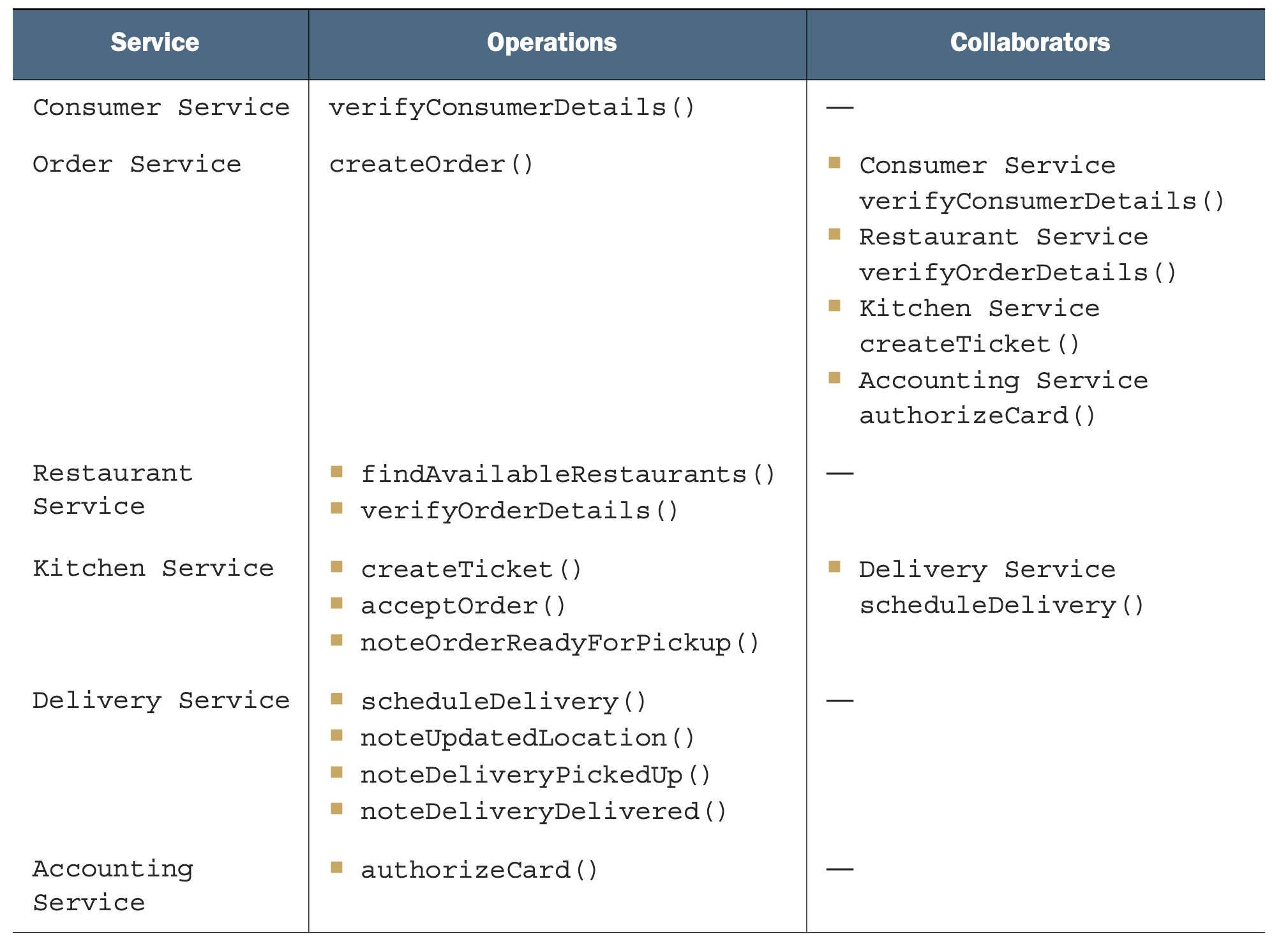Image resolution: width=1288 pixels, height=946 pixels.
Task: Click the Operations column header
Action: point(552,43)
